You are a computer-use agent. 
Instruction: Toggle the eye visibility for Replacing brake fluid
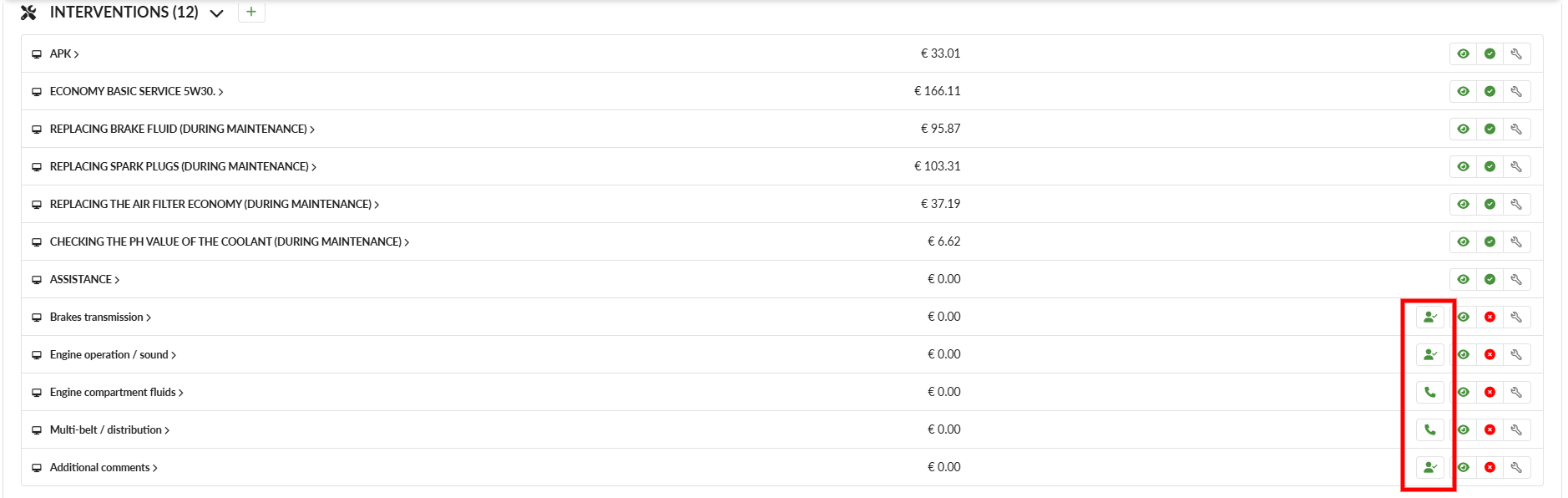(x=1463, y=129)
